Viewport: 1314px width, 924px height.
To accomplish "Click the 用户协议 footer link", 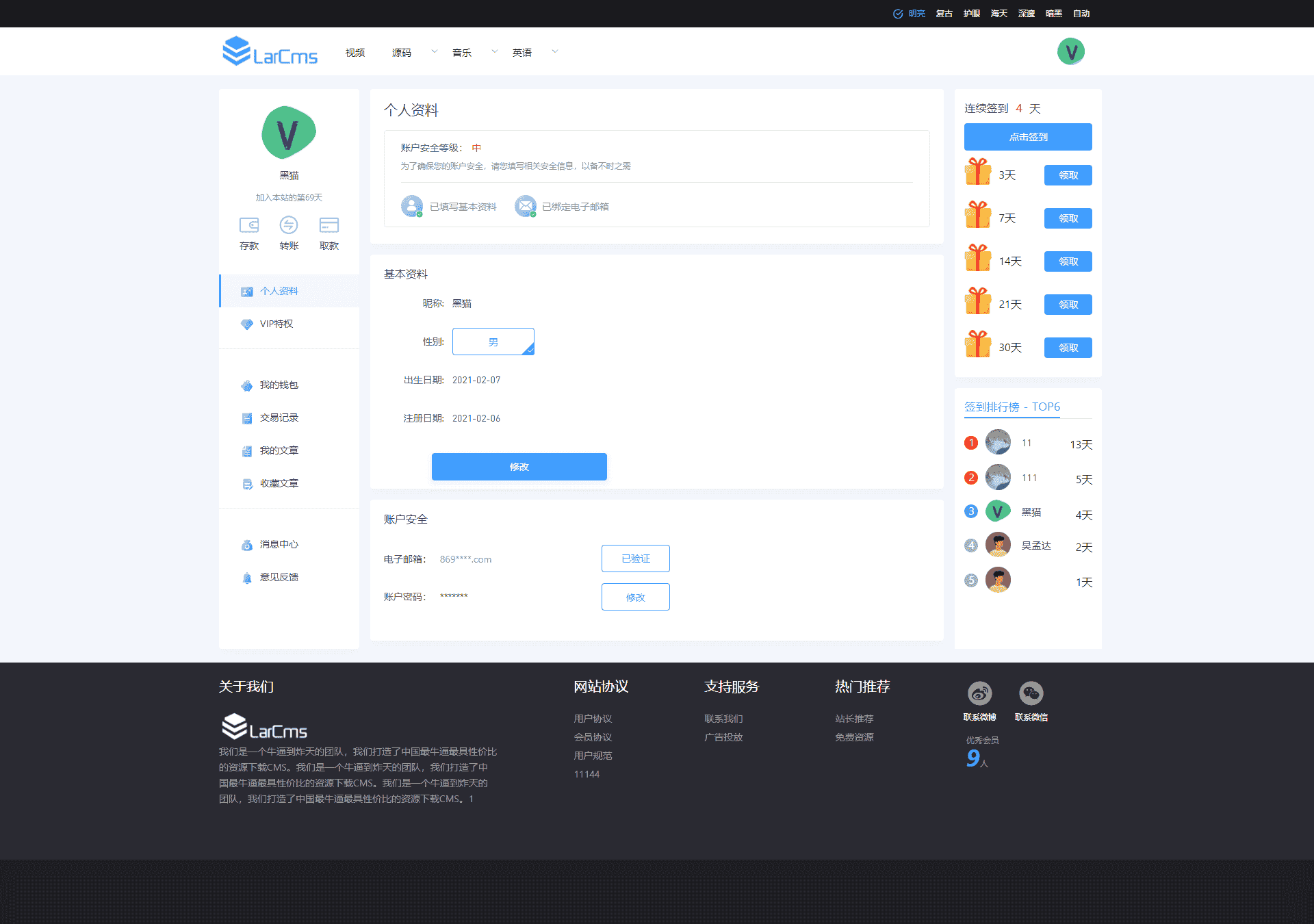I will pyautogui.click(x=593, y=719).
